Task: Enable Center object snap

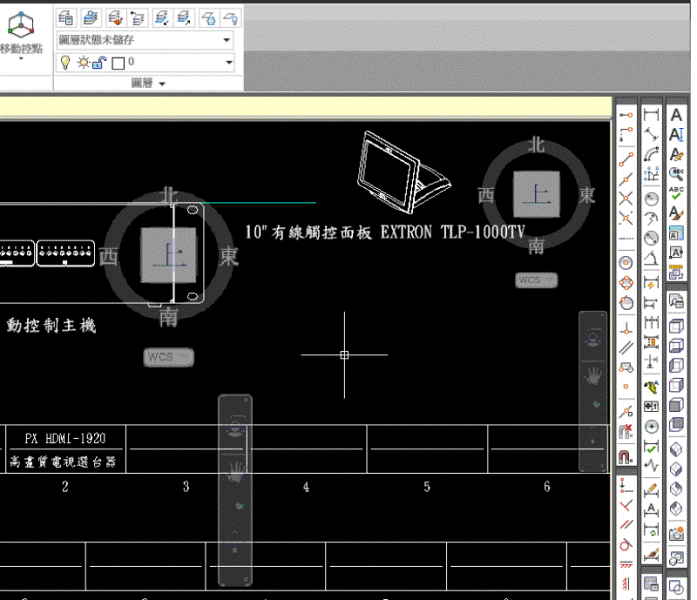Action: pos(626,263)
